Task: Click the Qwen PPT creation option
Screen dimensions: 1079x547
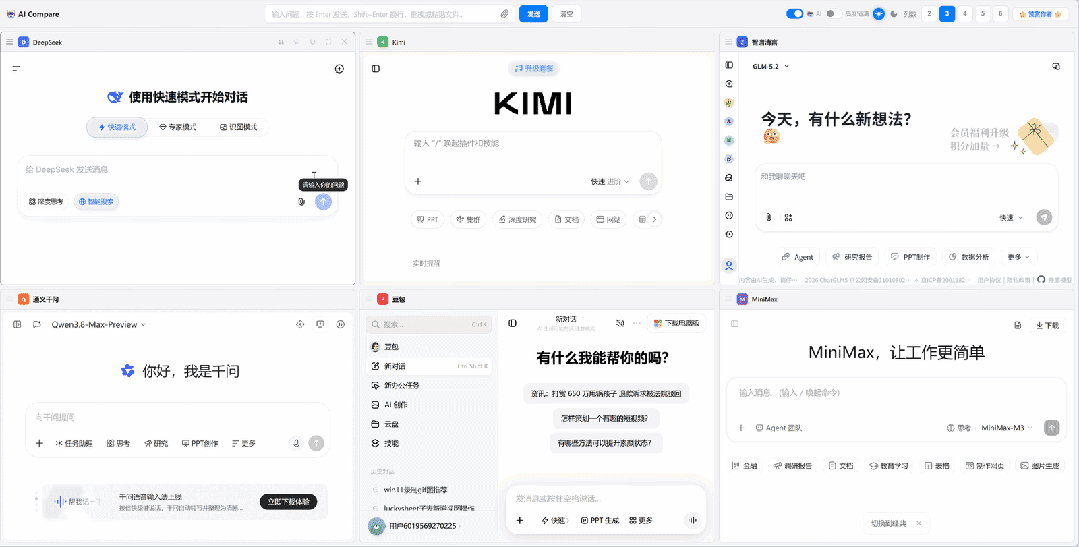Action: [x=200, y=443]
